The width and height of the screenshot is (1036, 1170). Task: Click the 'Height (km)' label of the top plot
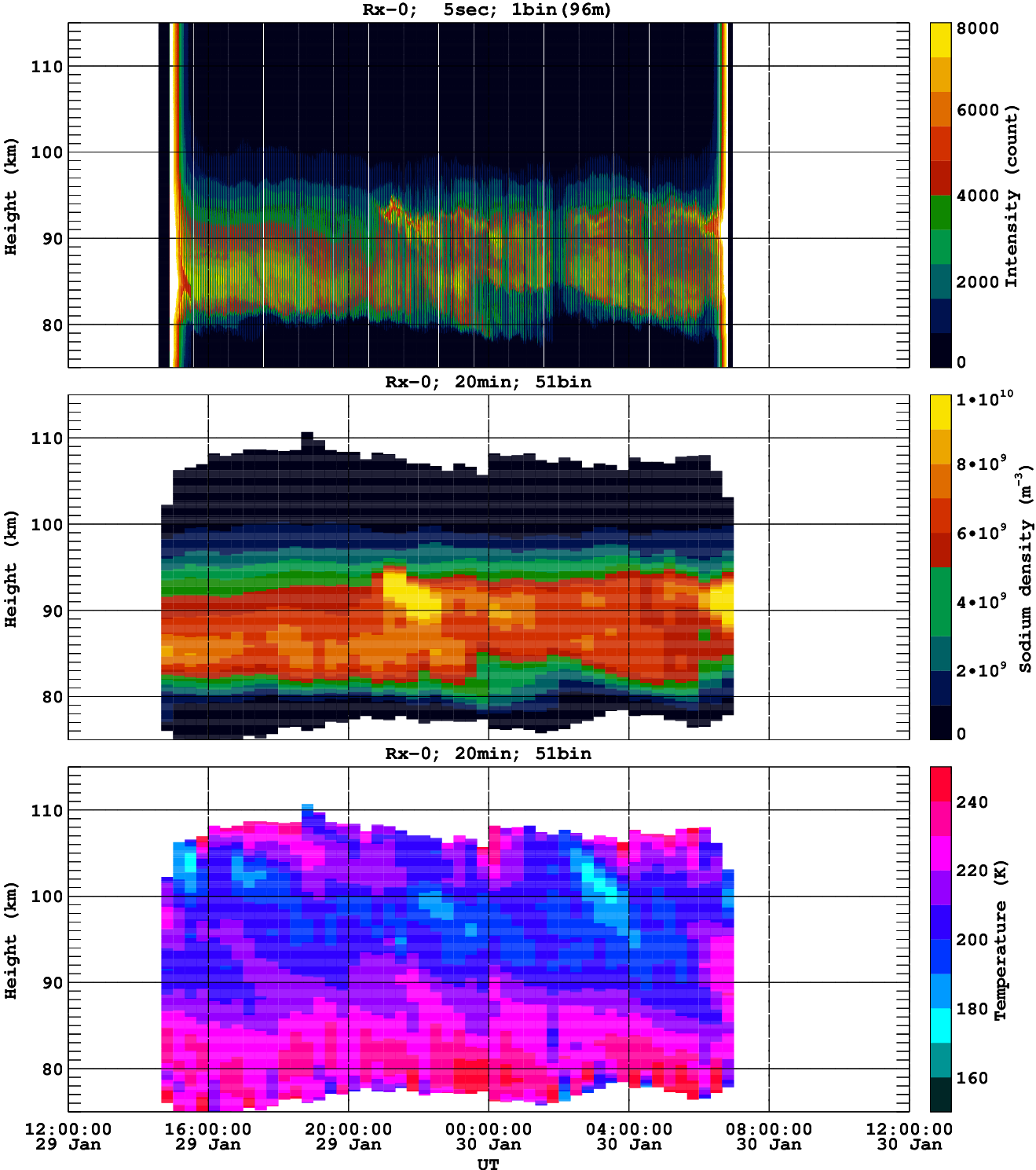click(x=11, y=196)
